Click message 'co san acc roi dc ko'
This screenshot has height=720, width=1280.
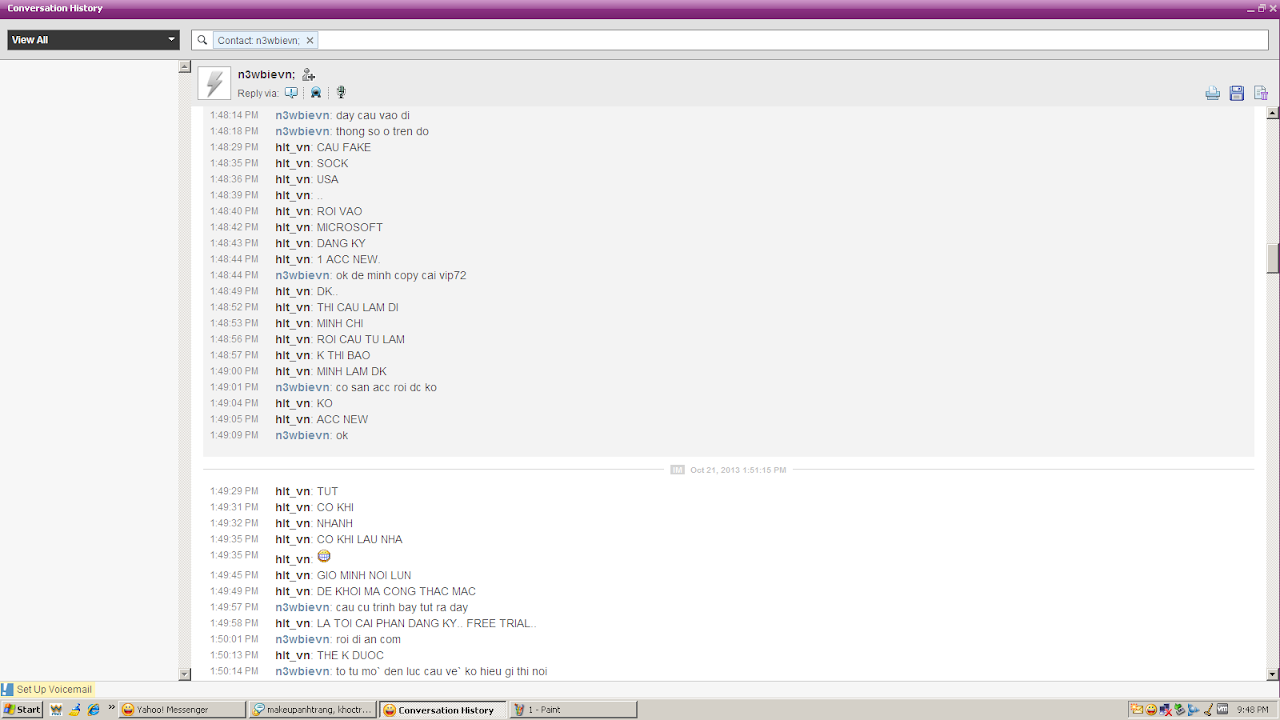click(x=386, y=387)
